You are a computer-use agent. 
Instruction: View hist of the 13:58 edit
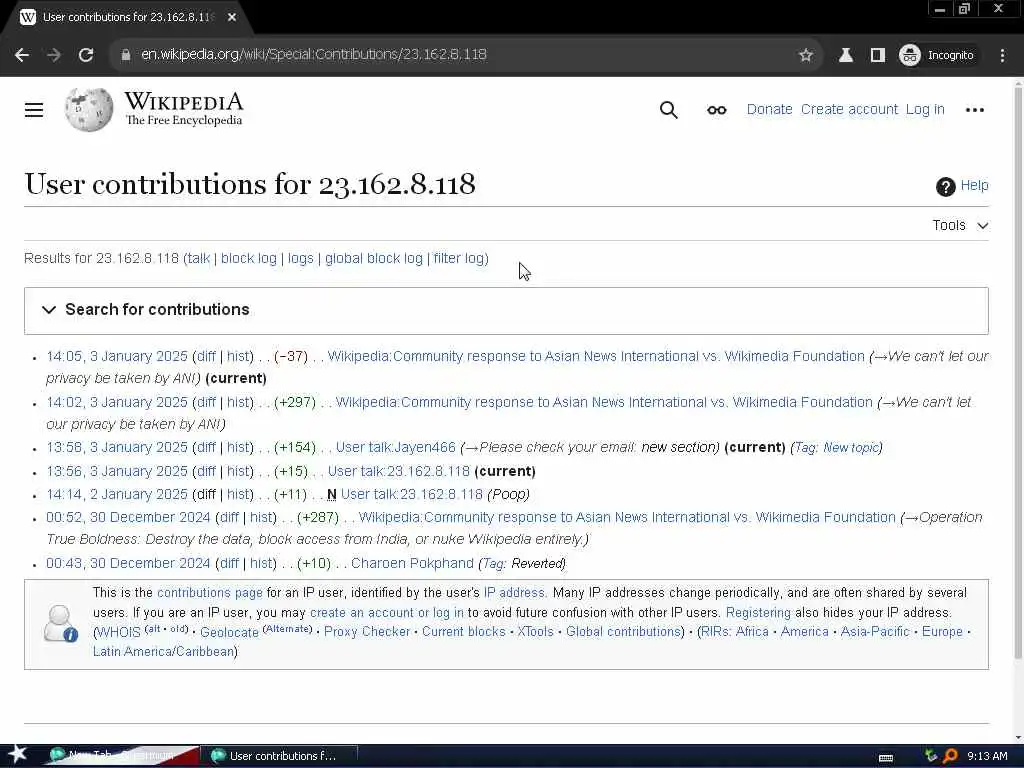[x=238, y=447]
